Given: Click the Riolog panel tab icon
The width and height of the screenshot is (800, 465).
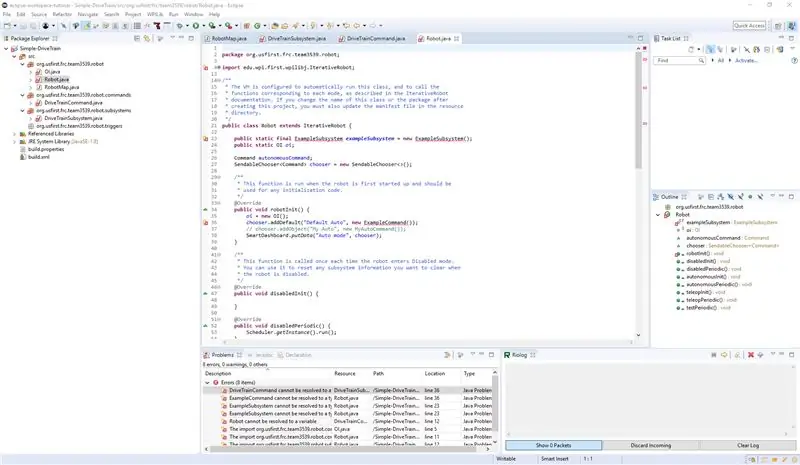Looking at the screenshot, I should pos(507,355).
